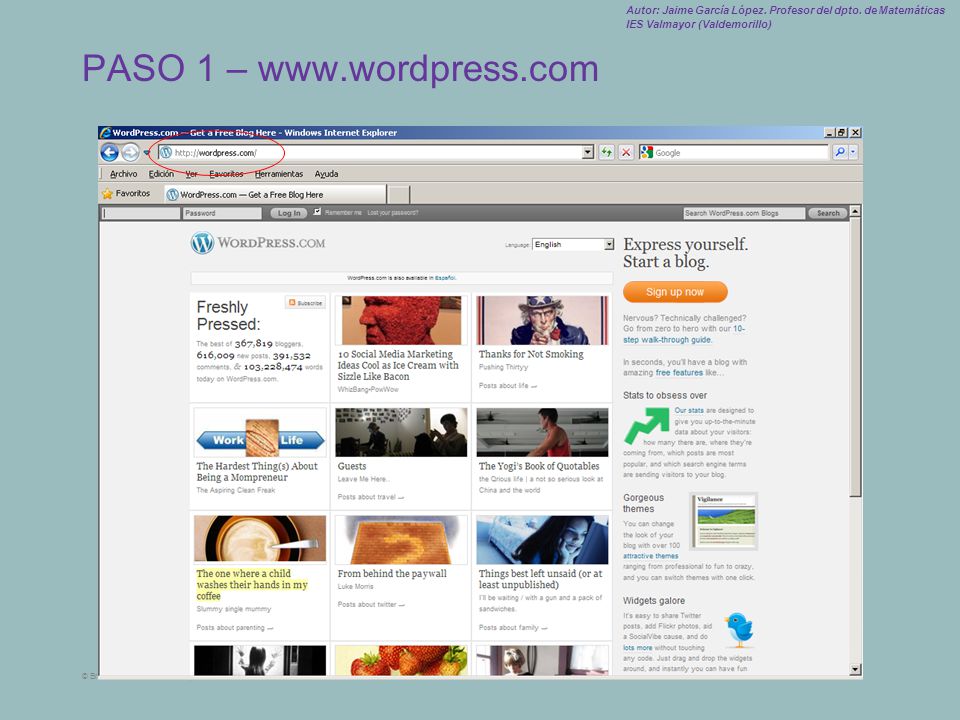The height and width of the screenshot is (720, 960).
Task: Click the vertical scrollbar thumb
Action: click(855, 358)
